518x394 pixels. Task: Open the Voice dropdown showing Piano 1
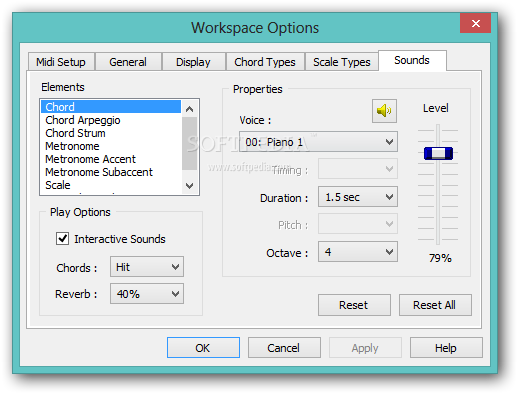click(318, 142)
